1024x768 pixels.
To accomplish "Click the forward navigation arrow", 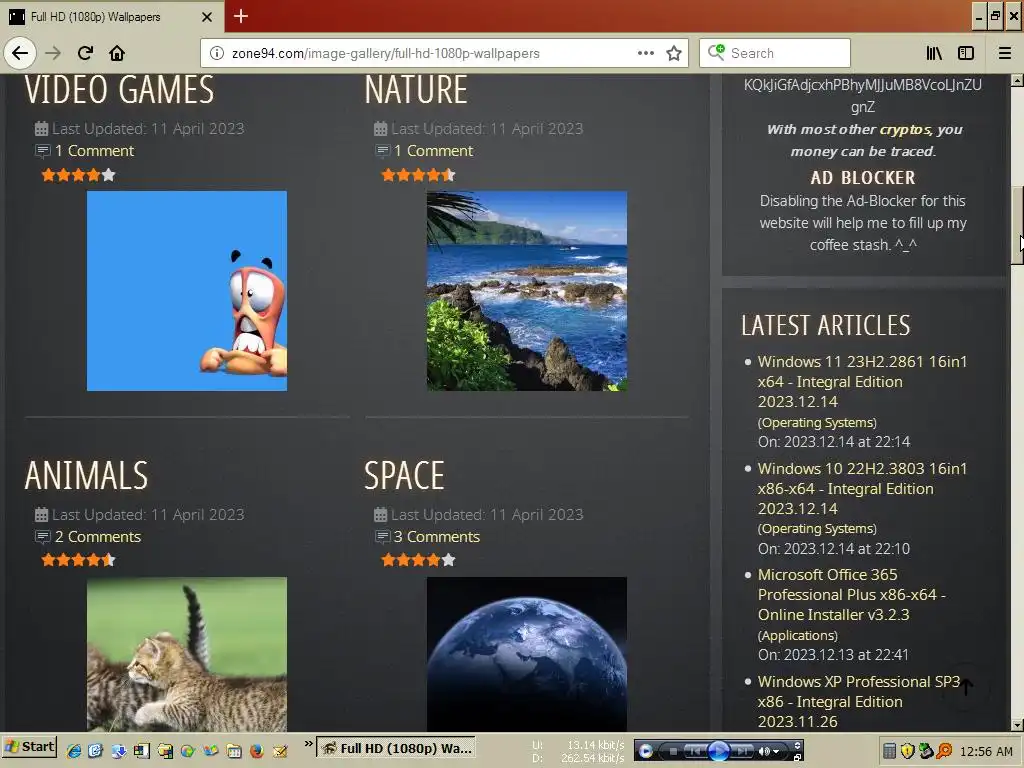I will 54,53.
